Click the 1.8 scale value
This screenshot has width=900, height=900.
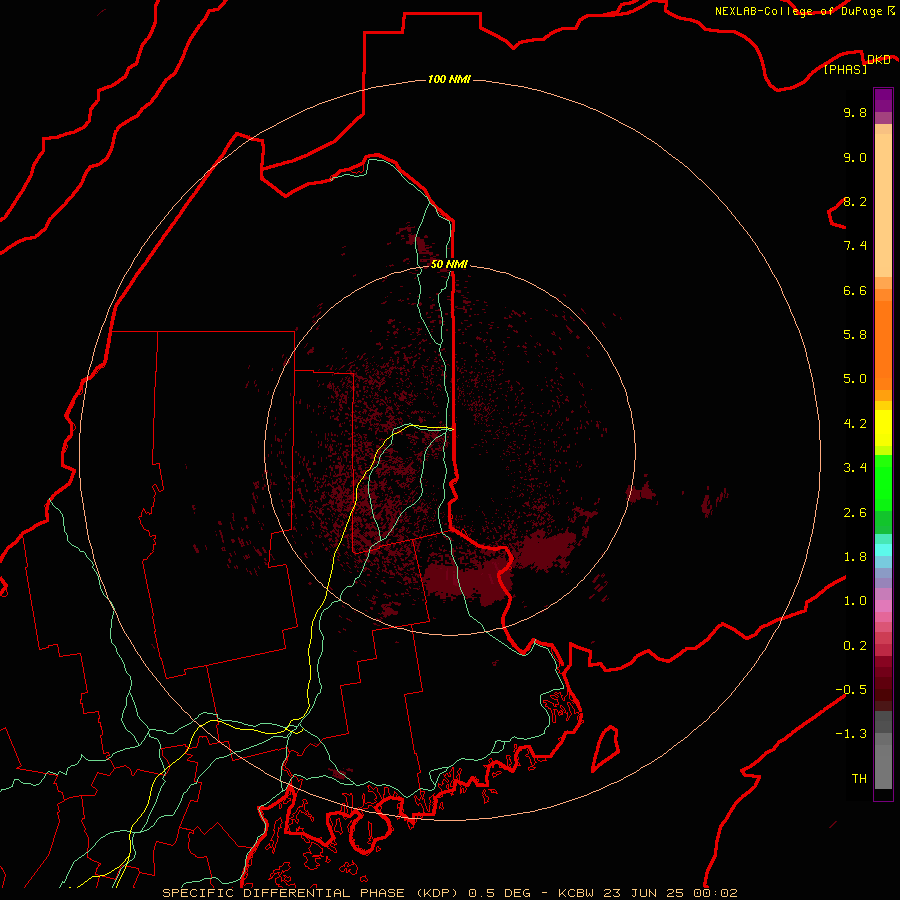855,556
